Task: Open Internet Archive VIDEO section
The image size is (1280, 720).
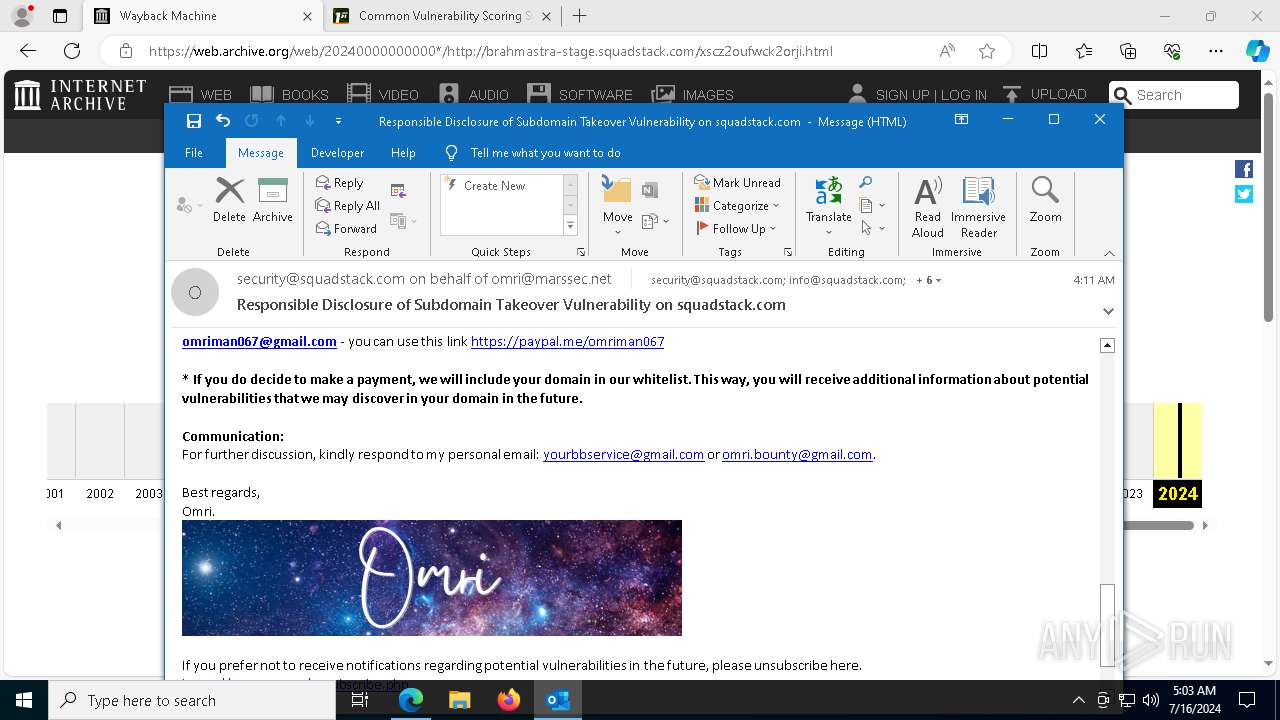Action: coord(383,95)
